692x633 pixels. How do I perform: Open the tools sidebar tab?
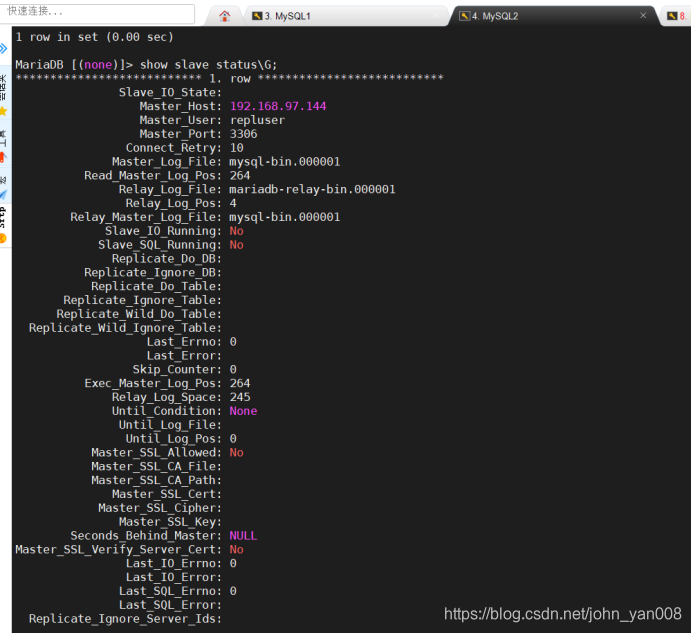click(x=4, y=146)
